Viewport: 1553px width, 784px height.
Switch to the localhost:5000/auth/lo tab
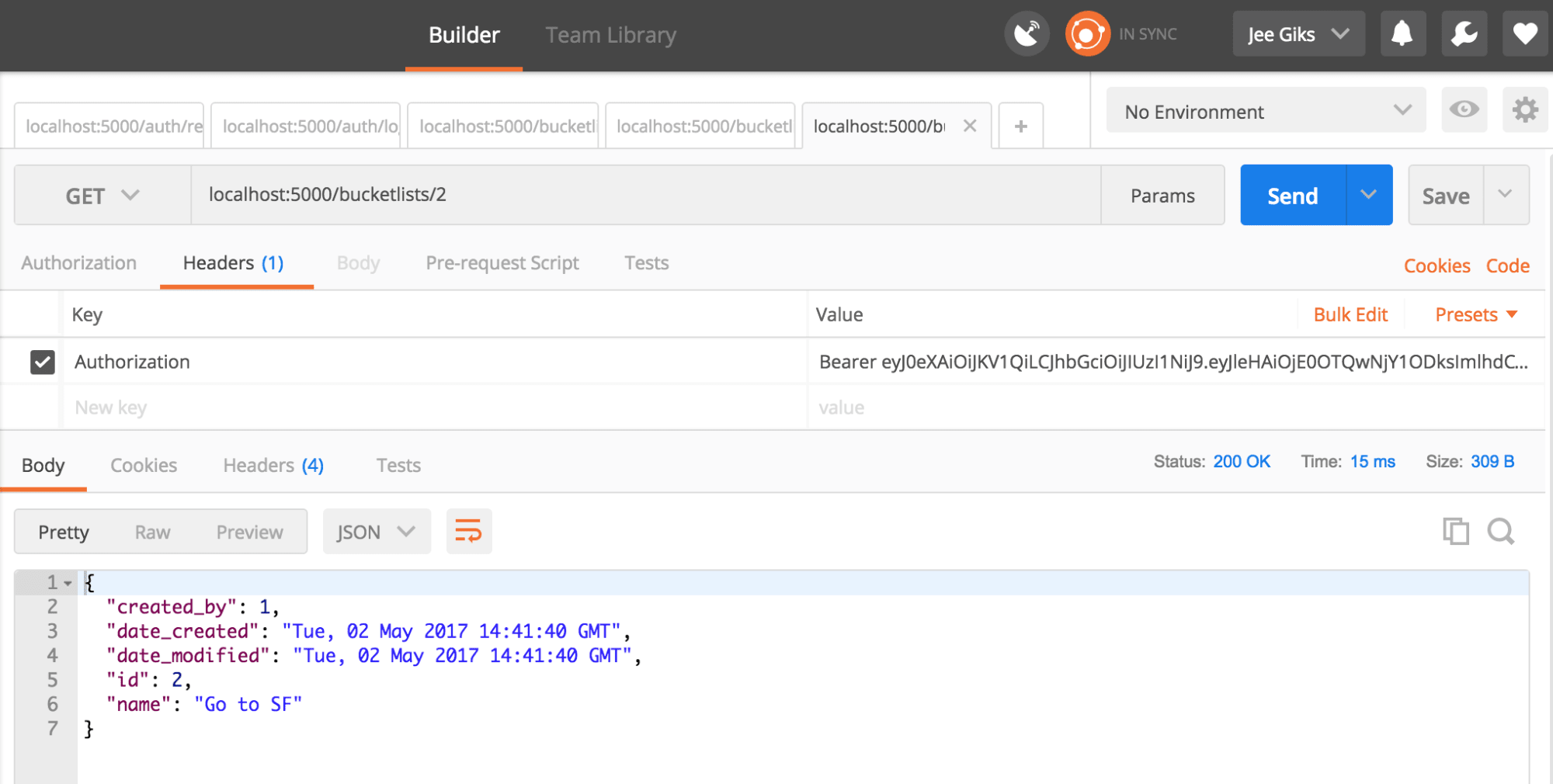pyautogui.click(x=306, y=126)
